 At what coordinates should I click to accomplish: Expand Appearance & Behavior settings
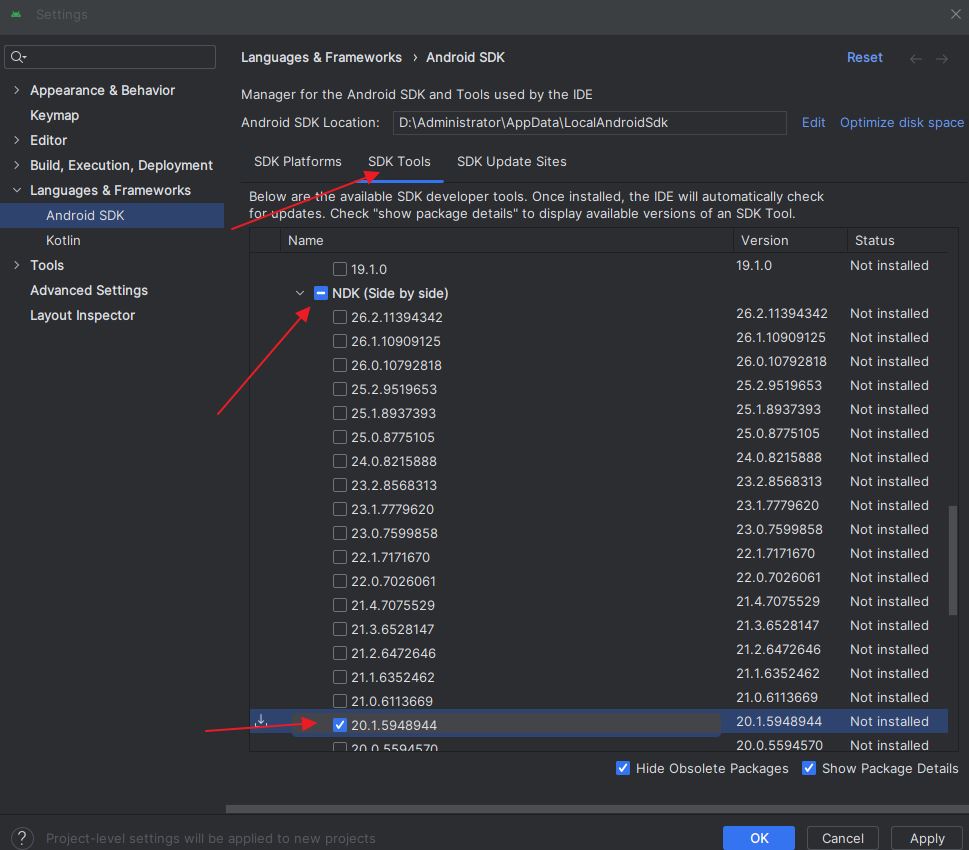click(16, 90)
